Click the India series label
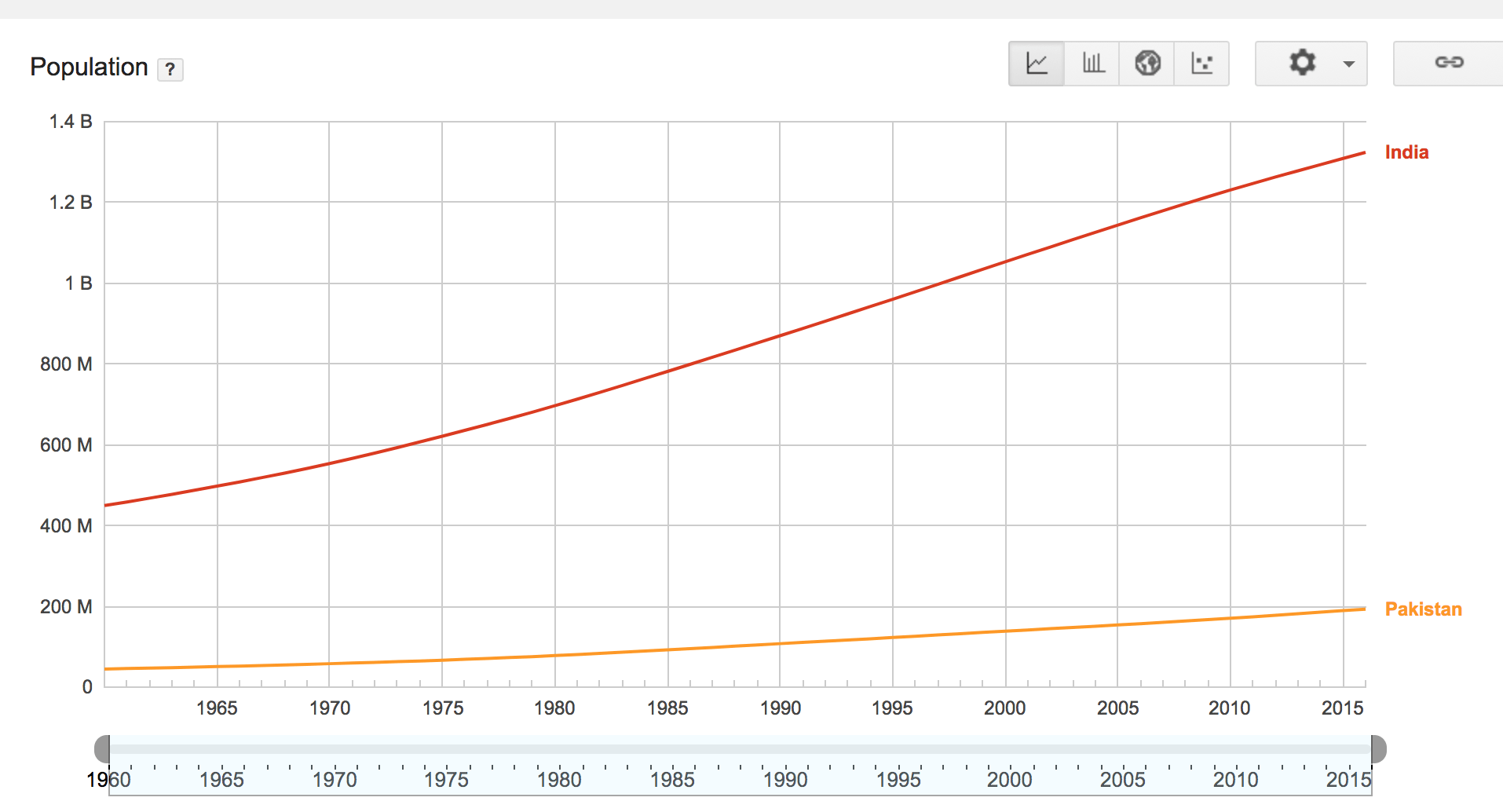Image resolution: width=1503 pixels, height=812 pixels. point(1406,152)
